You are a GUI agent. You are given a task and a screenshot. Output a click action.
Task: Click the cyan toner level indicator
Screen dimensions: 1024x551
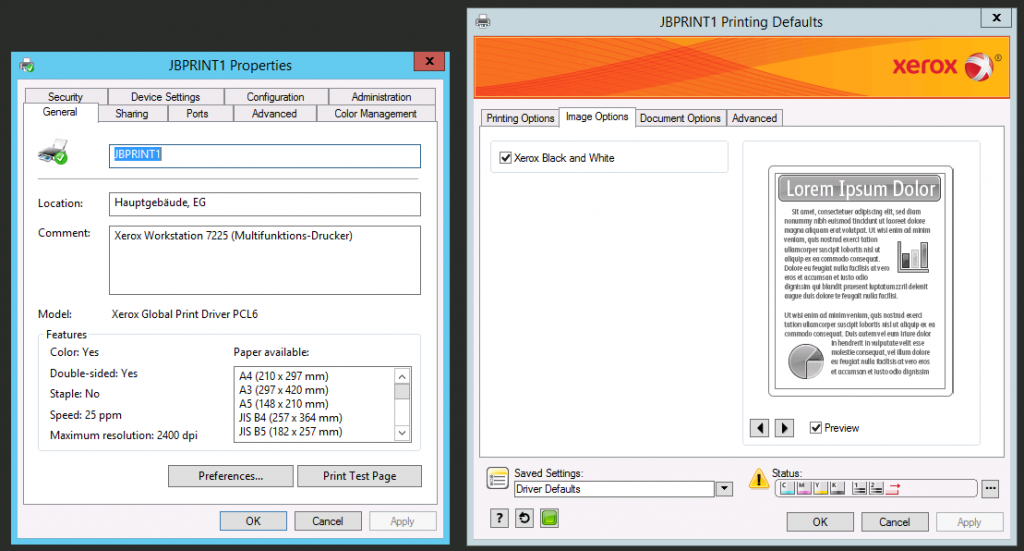[787, 488]
